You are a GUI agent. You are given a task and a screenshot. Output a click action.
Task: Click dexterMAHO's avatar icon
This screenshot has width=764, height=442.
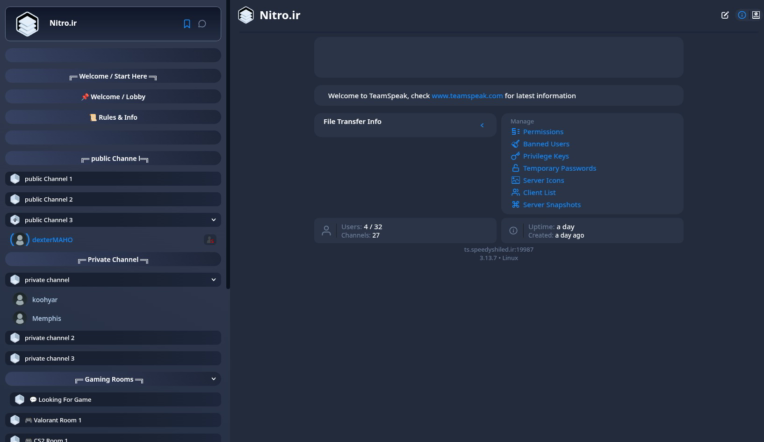19,240
